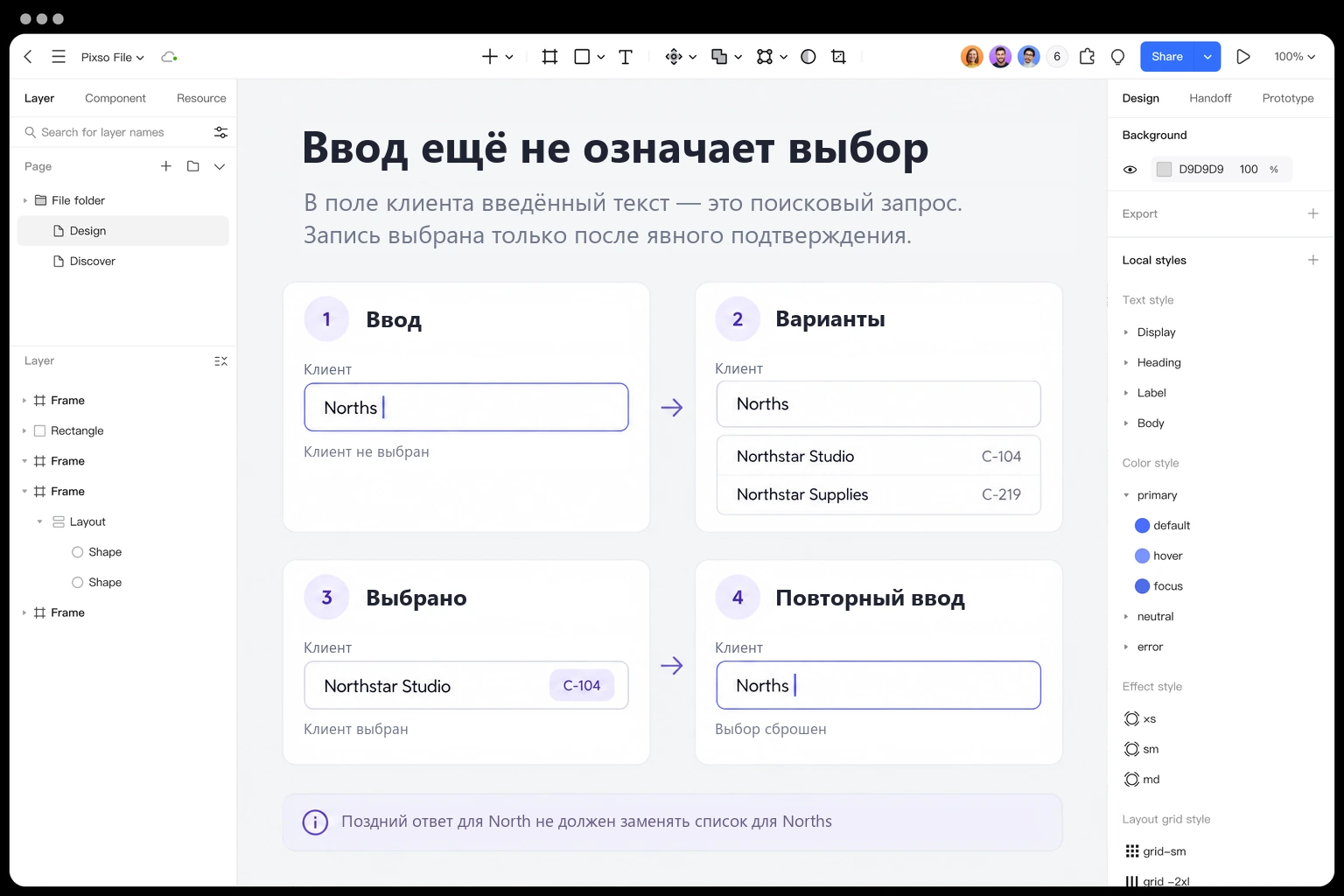This screenshot has height=896, width=1344.
Task: Switch to the Component tab
Action: click(115, 98)
